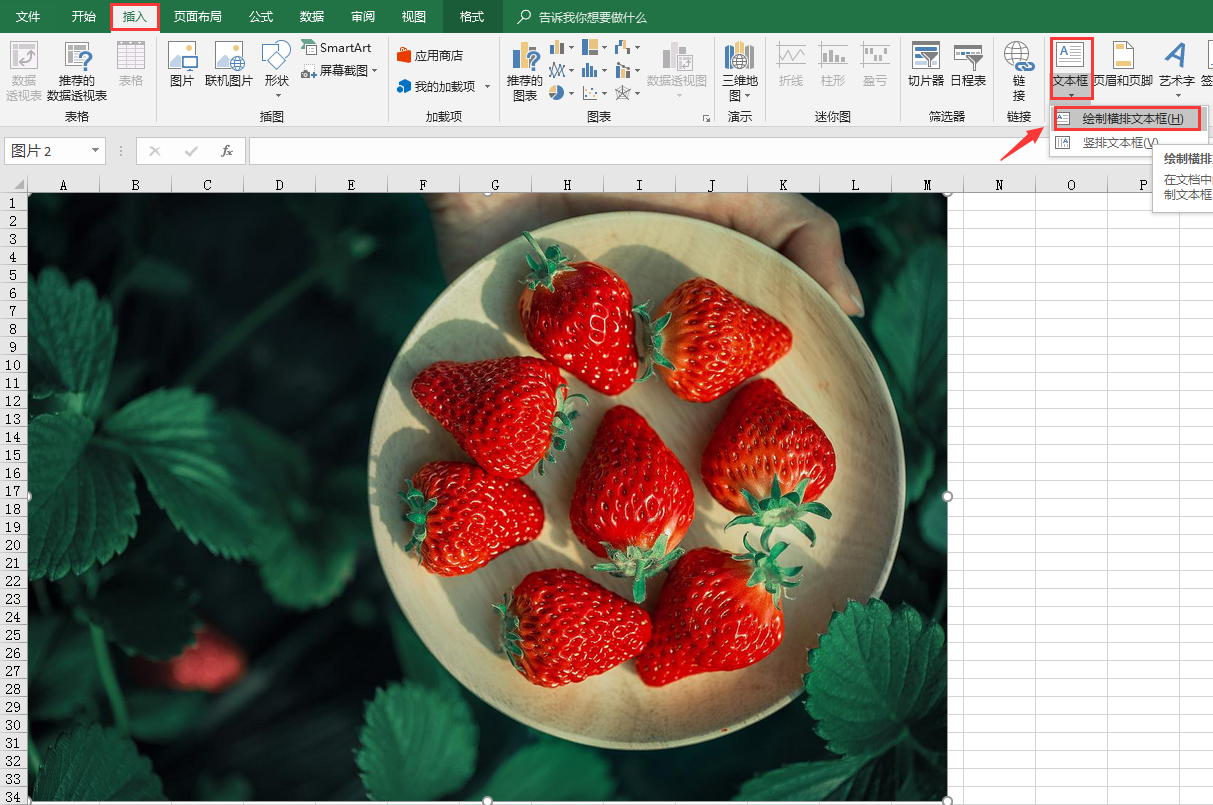The height and width of the screenshot is (805, 1213).
Task: Open the 应用商店 add-in store
Action: (x=430, y=56)
